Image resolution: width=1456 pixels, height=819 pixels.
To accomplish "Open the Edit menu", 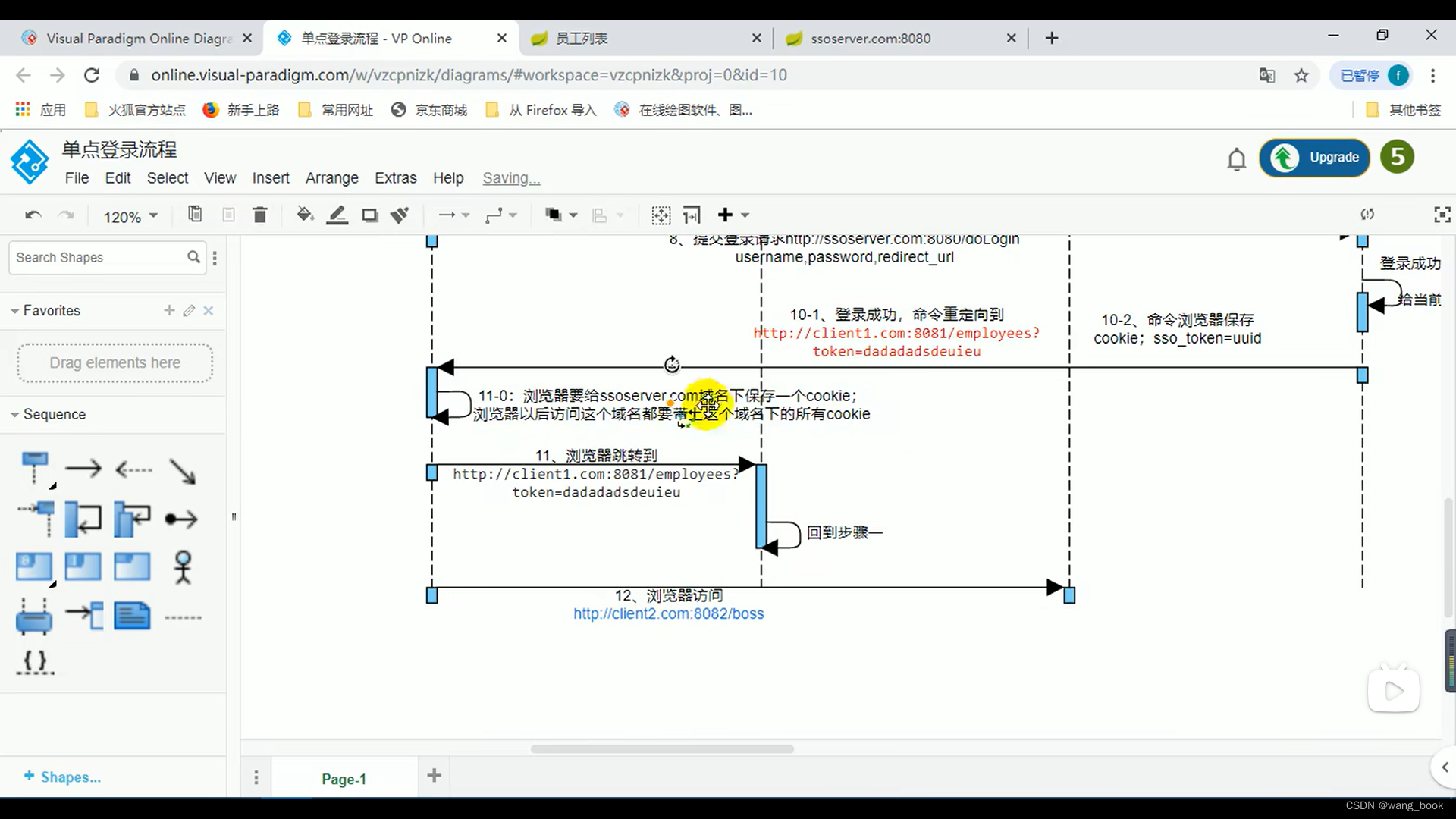I will tap(118, 177).
